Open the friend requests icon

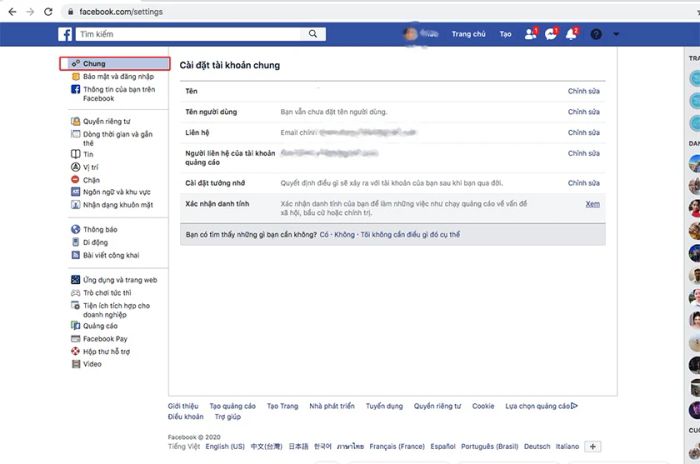click(530, 34)
